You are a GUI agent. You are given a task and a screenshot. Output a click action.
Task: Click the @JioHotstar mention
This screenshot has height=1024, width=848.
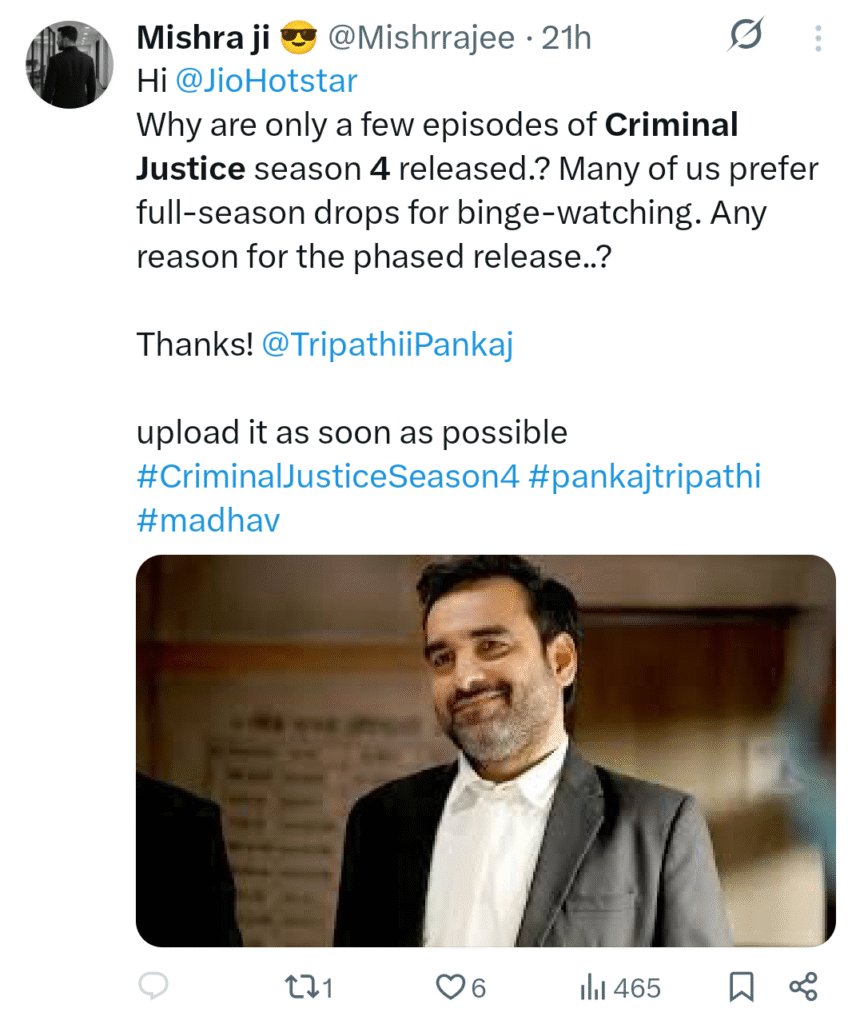click(x=266, y=81)
